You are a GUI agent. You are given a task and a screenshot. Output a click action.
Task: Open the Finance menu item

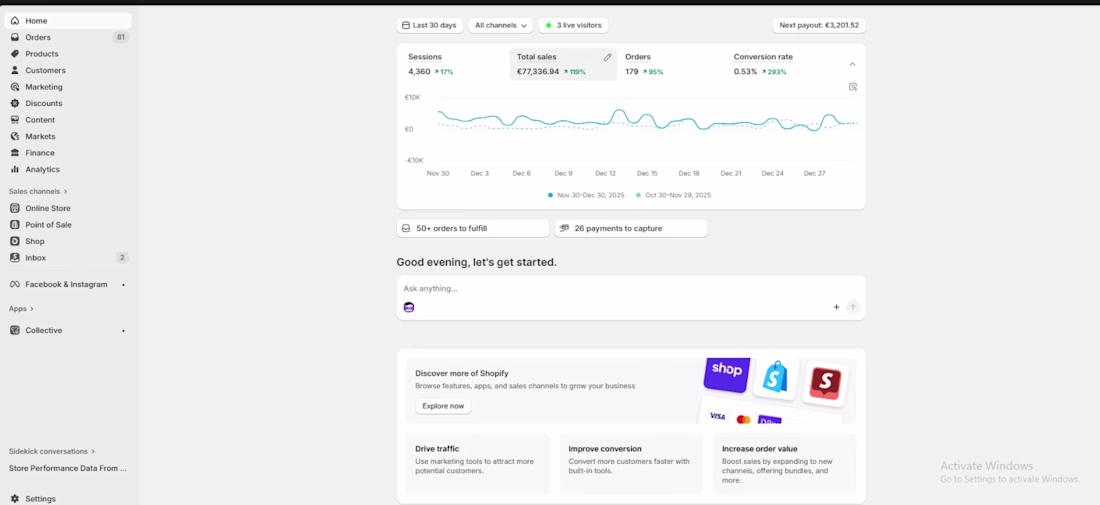(67, 153)
